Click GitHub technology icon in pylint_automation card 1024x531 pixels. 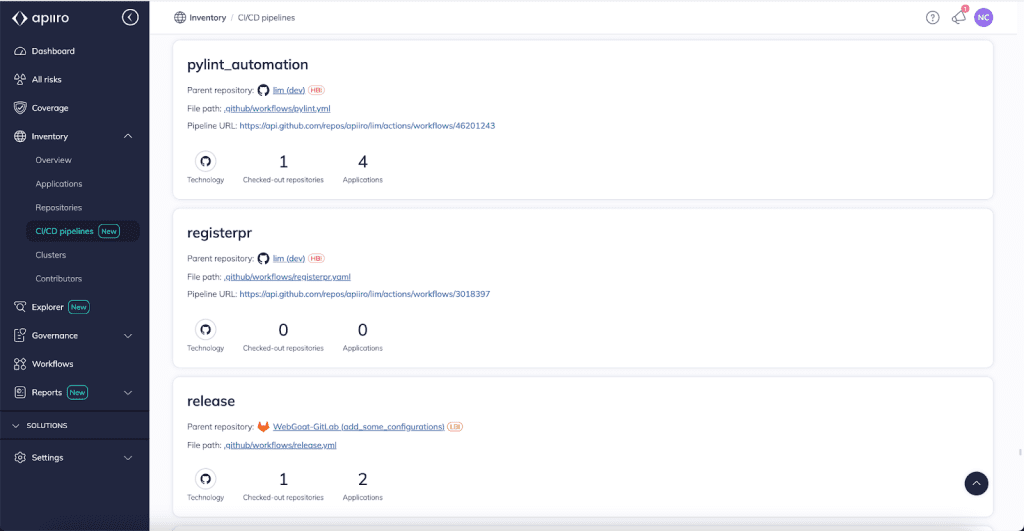(x=206, y=161)
